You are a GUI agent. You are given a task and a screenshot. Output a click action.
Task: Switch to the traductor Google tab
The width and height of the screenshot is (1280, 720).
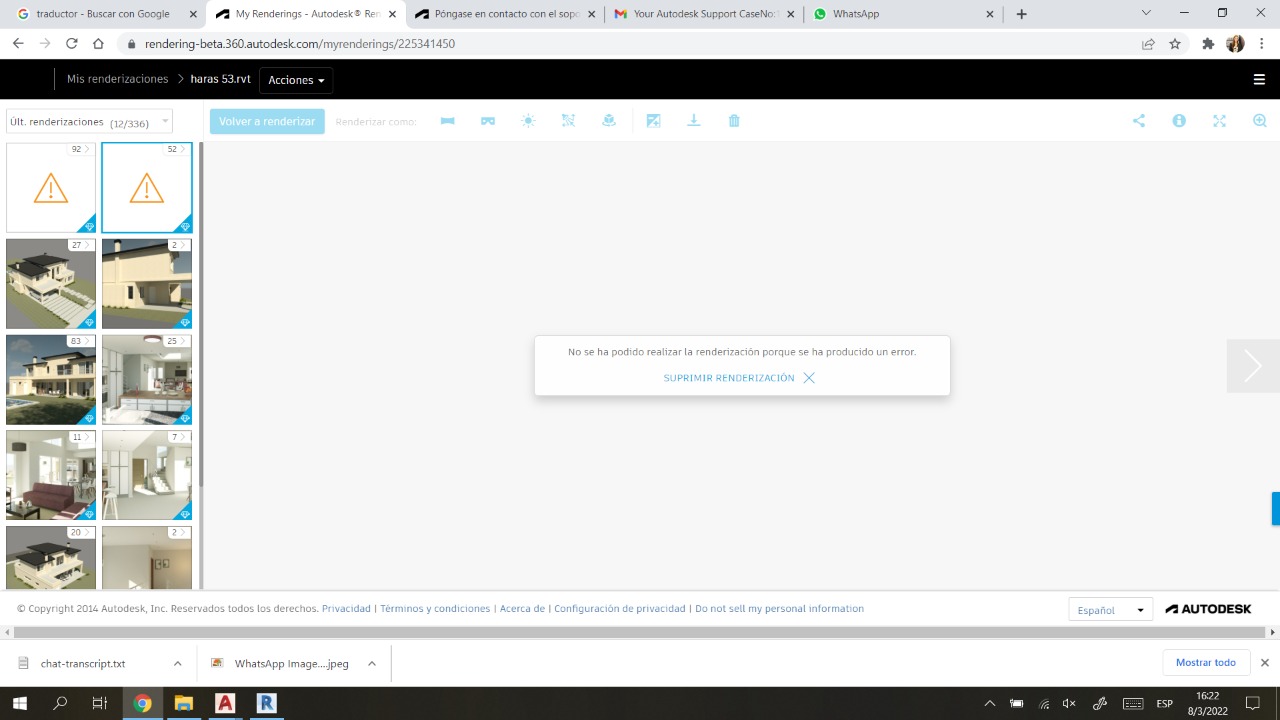pyautogui.click(x=108, y=14)
